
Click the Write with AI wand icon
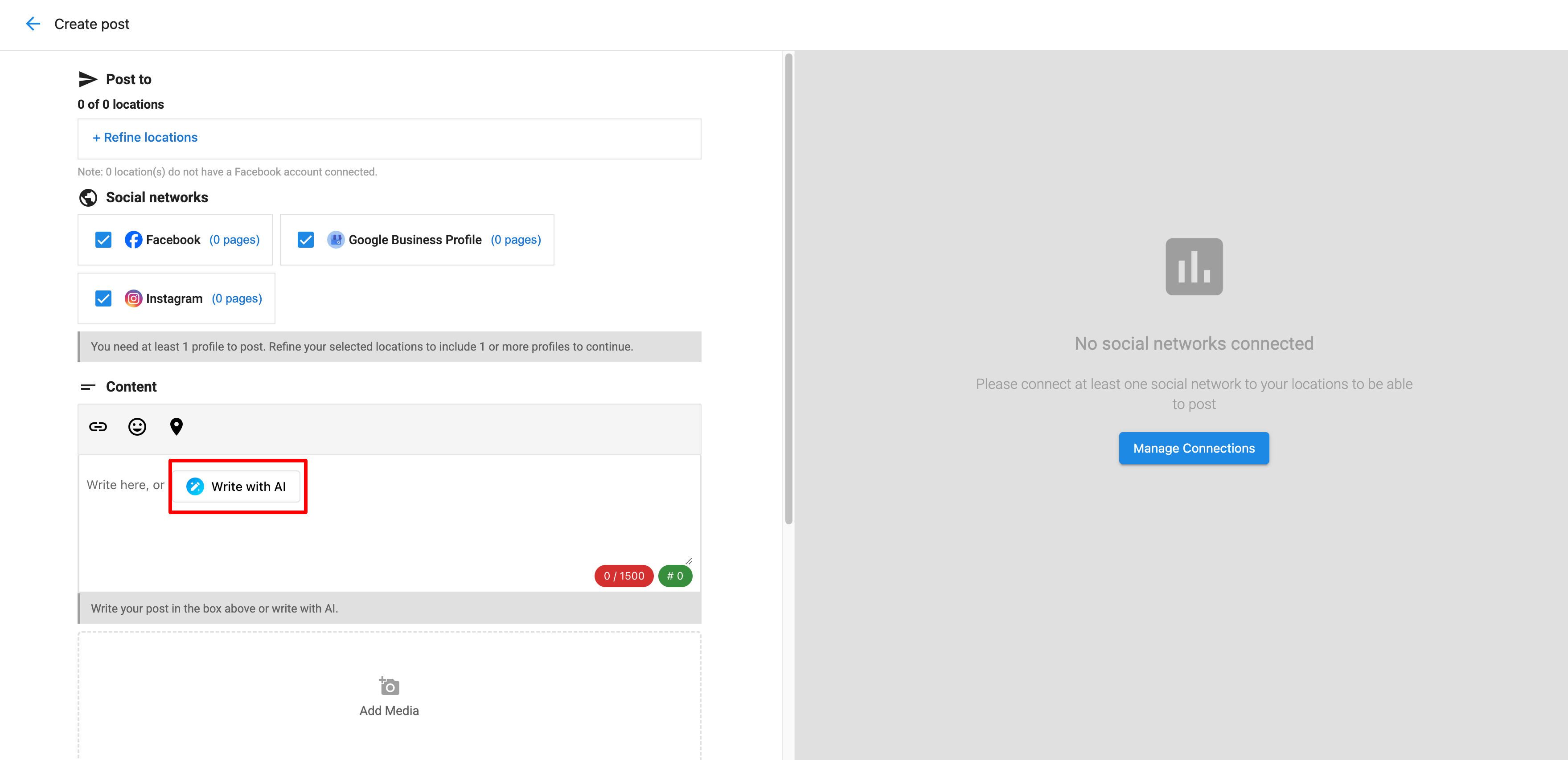pyautogui.click(x=195, y=486)
